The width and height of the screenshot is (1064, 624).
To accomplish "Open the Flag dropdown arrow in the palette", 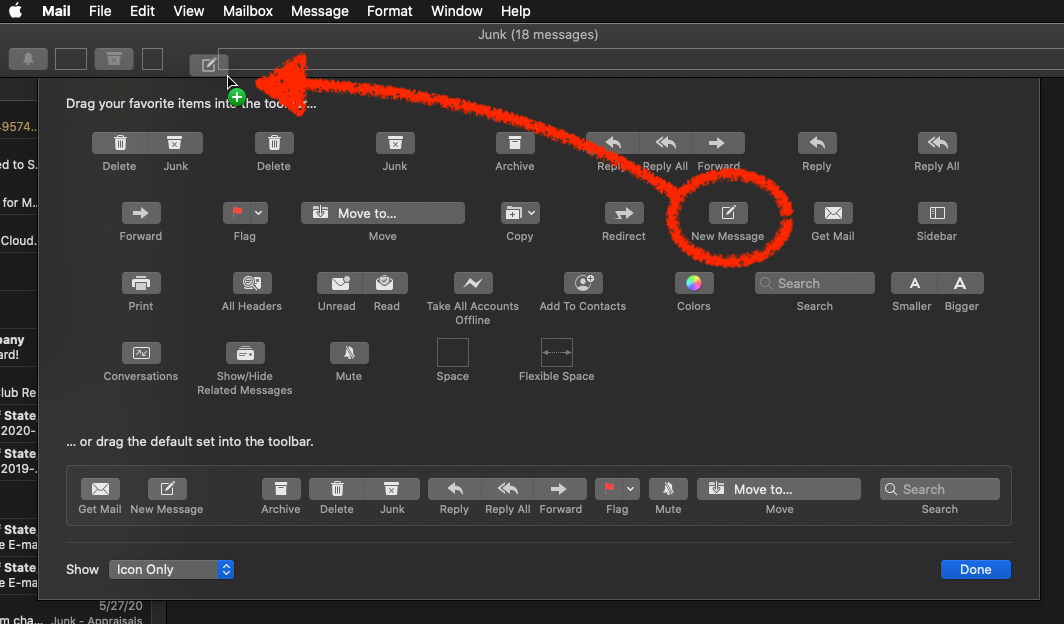I will (259, 213).
